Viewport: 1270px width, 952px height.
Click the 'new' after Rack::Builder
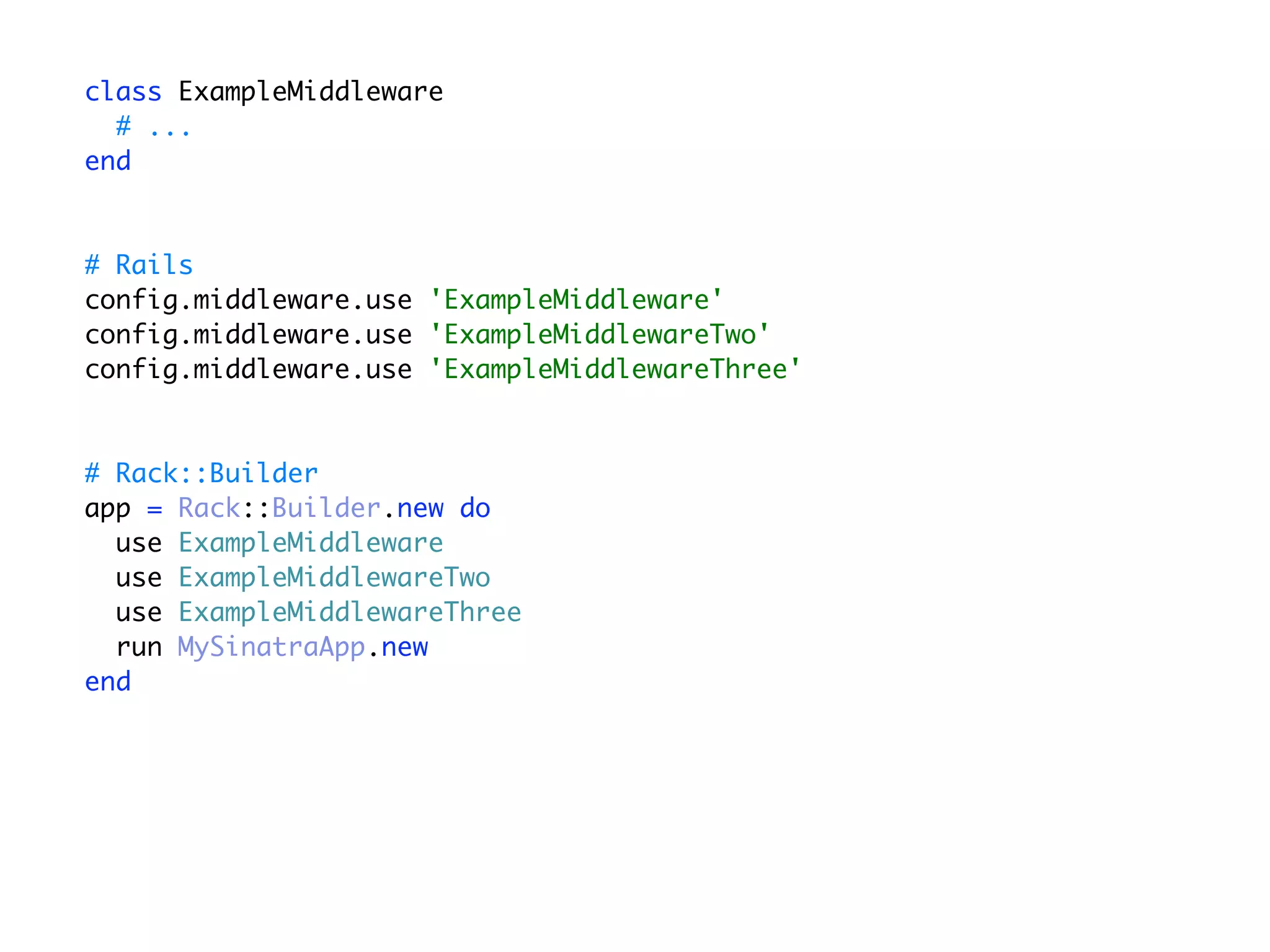tap(420, 508)
